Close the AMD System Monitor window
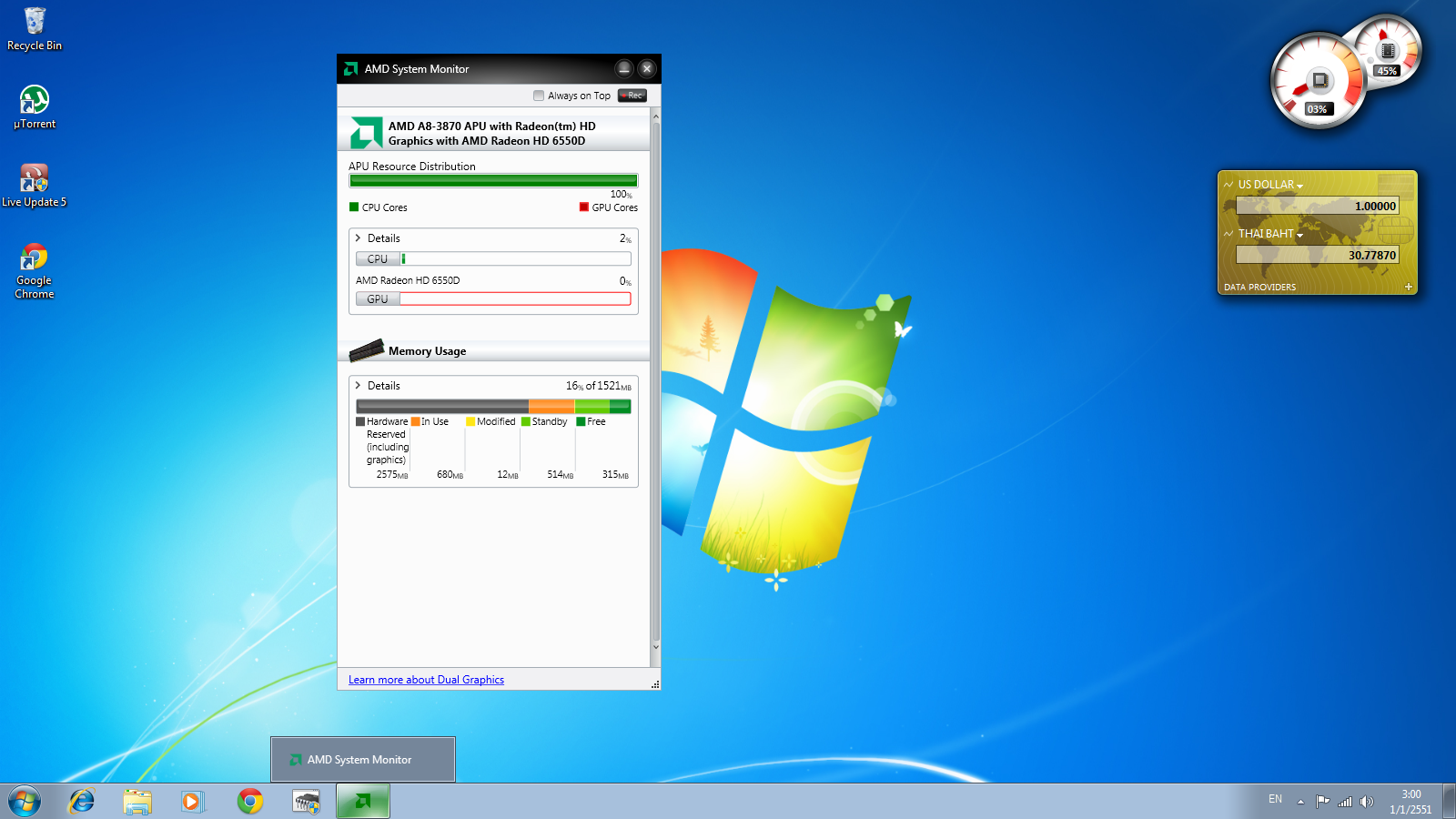 647,68
